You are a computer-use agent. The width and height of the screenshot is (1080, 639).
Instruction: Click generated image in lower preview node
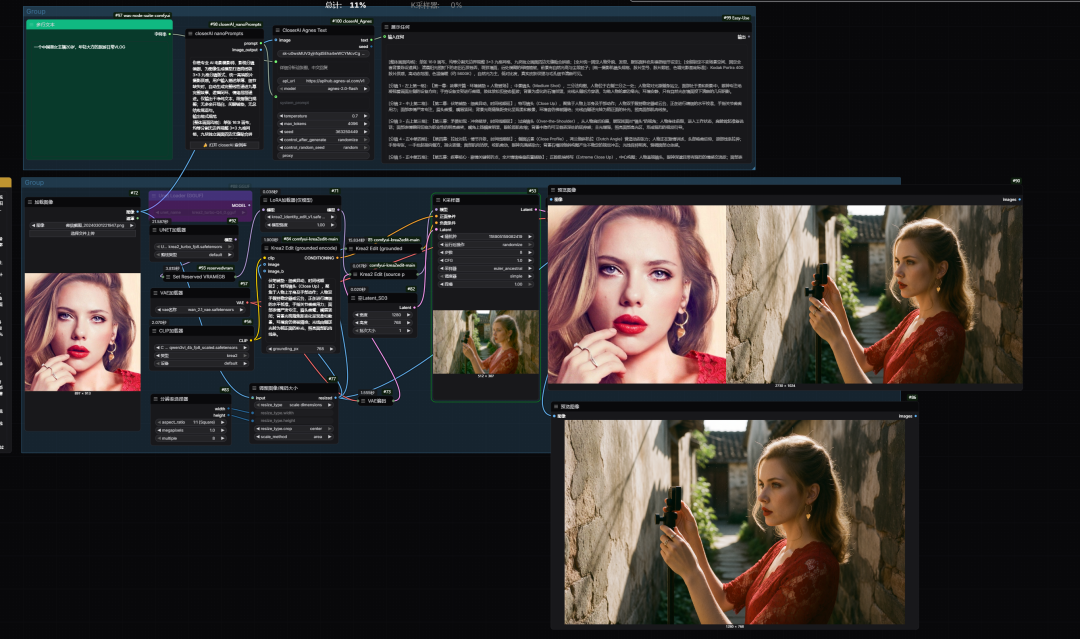(x=735, y=522)
